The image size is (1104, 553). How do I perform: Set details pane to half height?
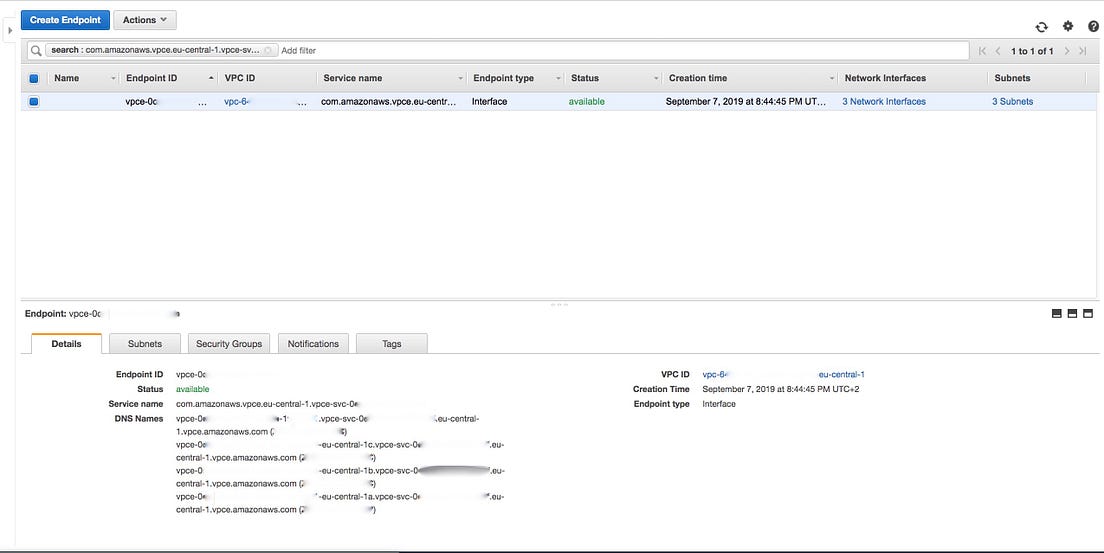(1072, 313)
